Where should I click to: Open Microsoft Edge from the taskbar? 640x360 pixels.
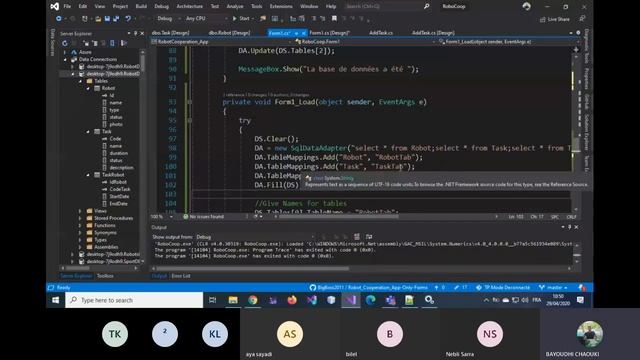[x=370, y=300]
